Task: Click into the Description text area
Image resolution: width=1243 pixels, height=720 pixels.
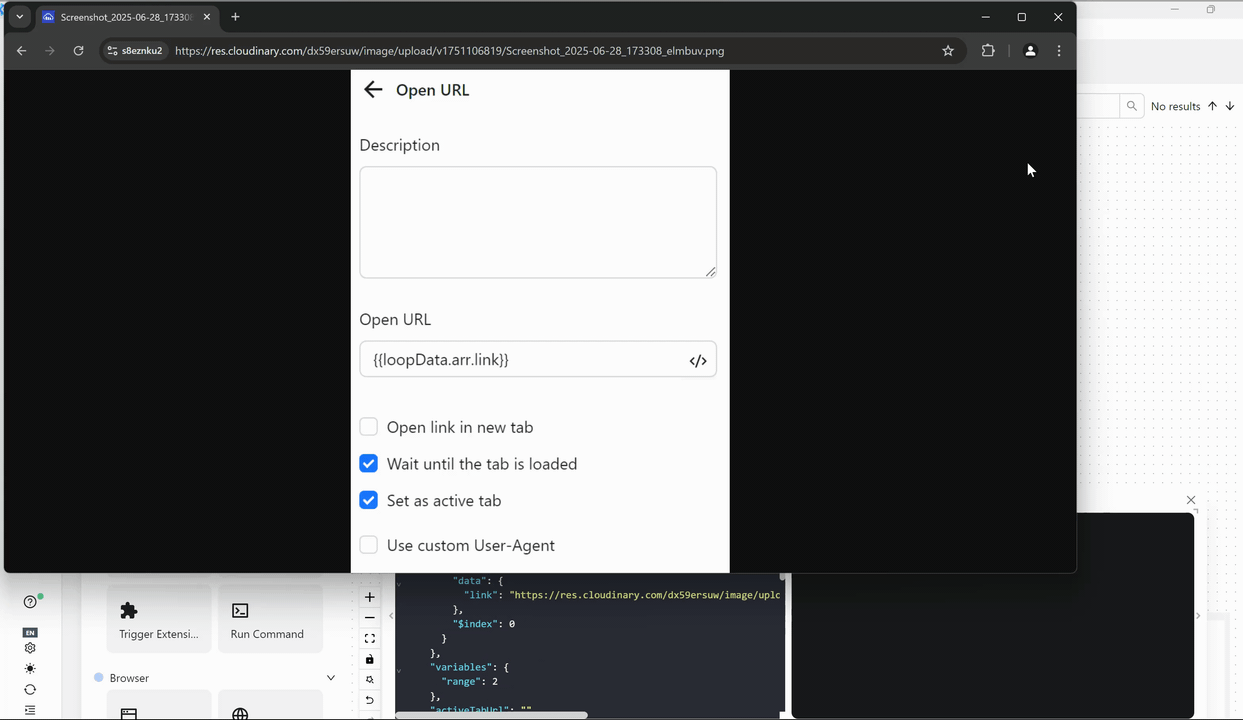Action: point(538,222)
